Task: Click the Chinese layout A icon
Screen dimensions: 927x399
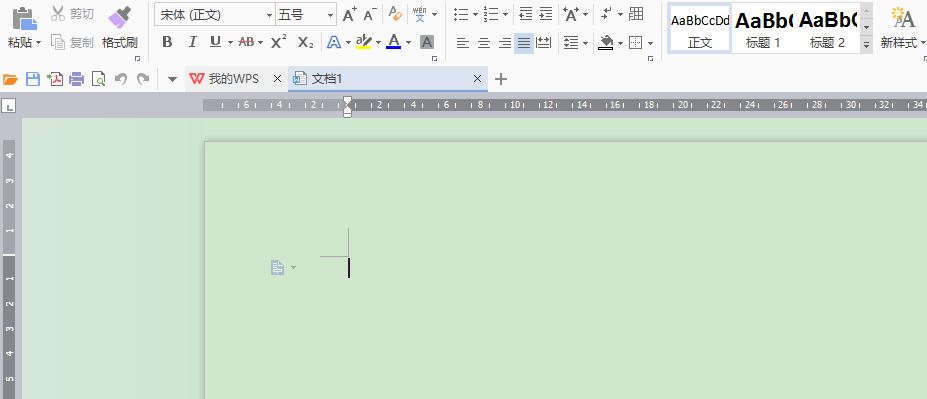Action: (x=571, y=14)
